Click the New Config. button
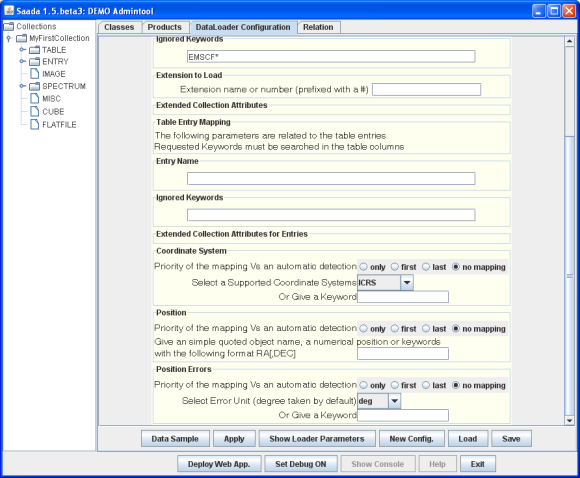The width and height of the screenshot is (580, 478). (411, 439)
